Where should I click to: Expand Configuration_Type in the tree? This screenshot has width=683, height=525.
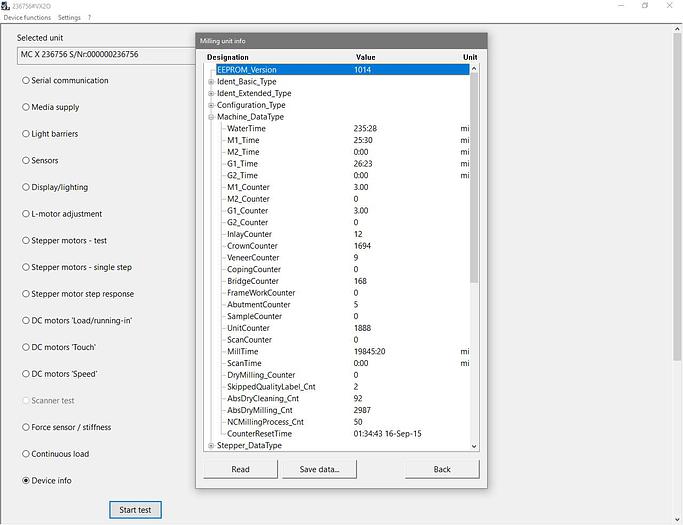(x=211, y=105)
